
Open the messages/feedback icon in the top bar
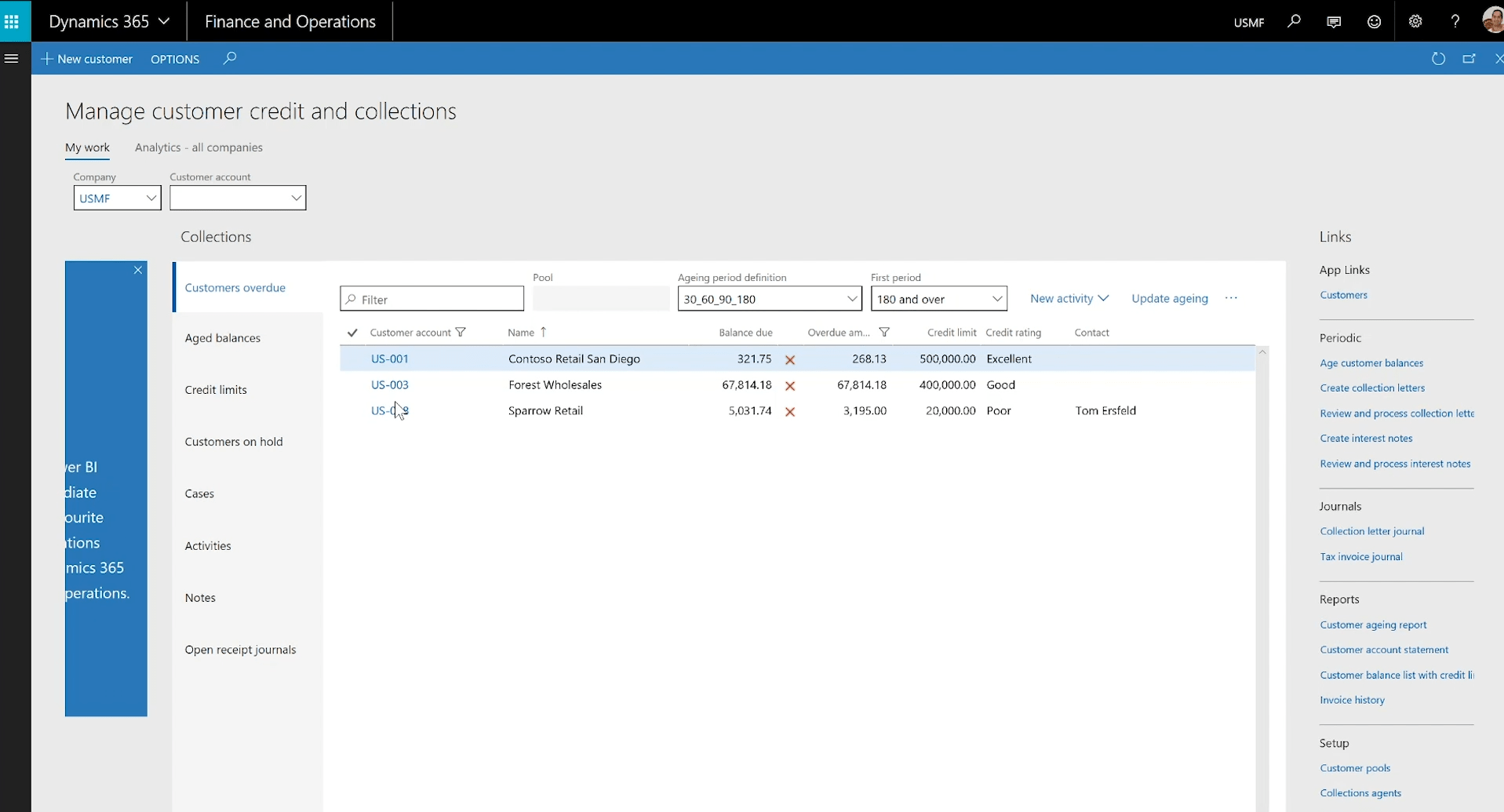tap(1334, 21)
